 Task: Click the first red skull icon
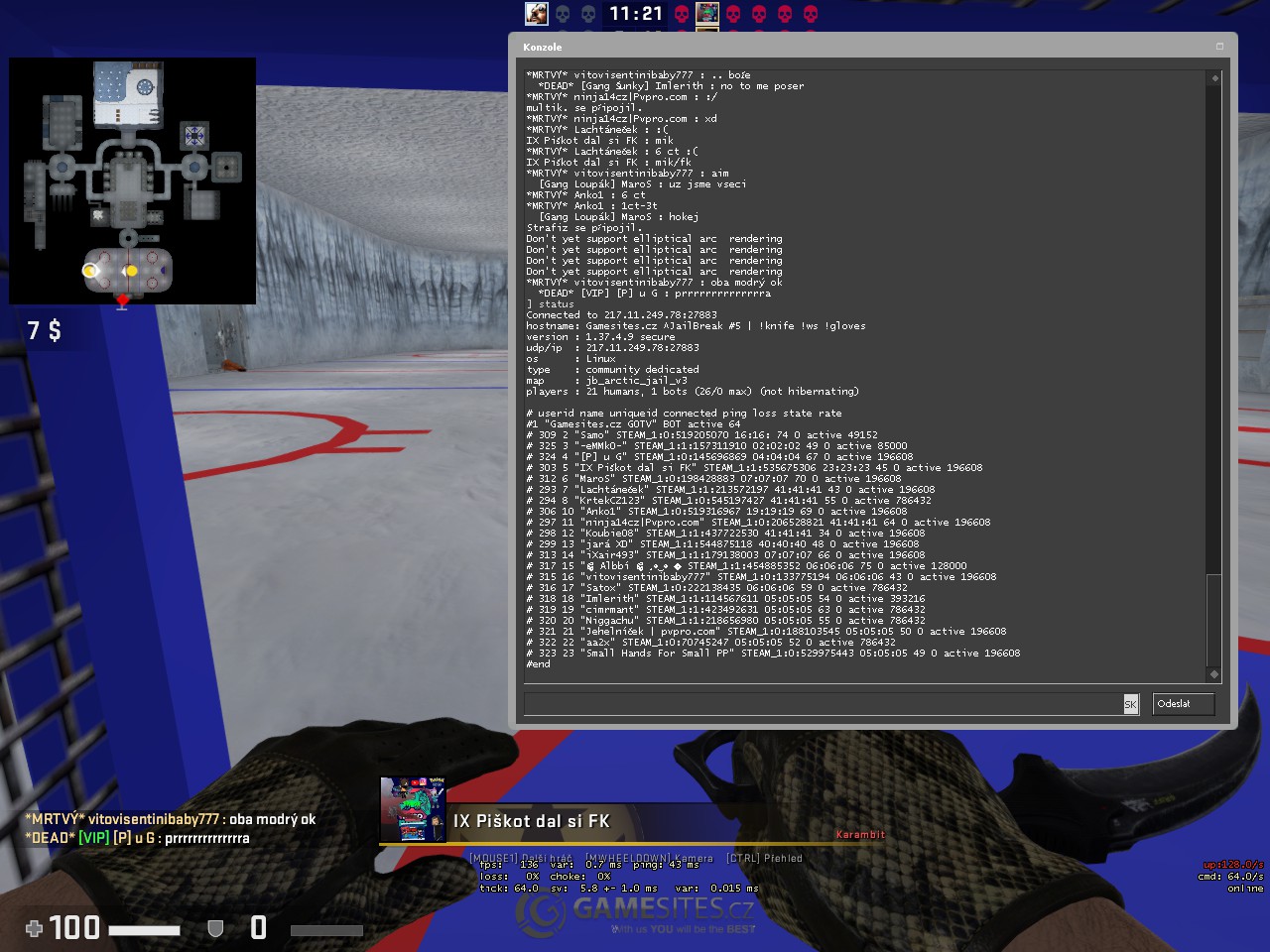[x=682, y=13]
